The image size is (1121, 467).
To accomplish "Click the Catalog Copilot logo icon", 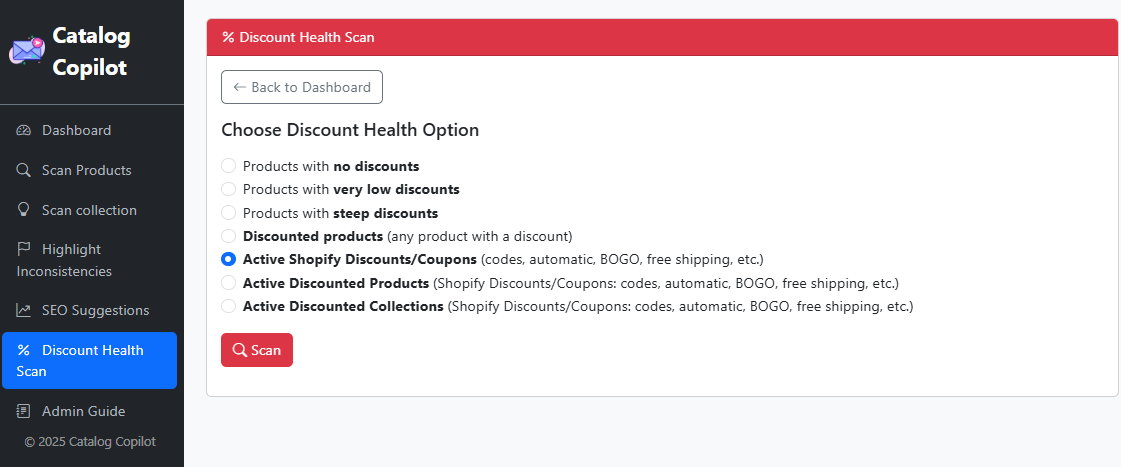I will [26, 50].
